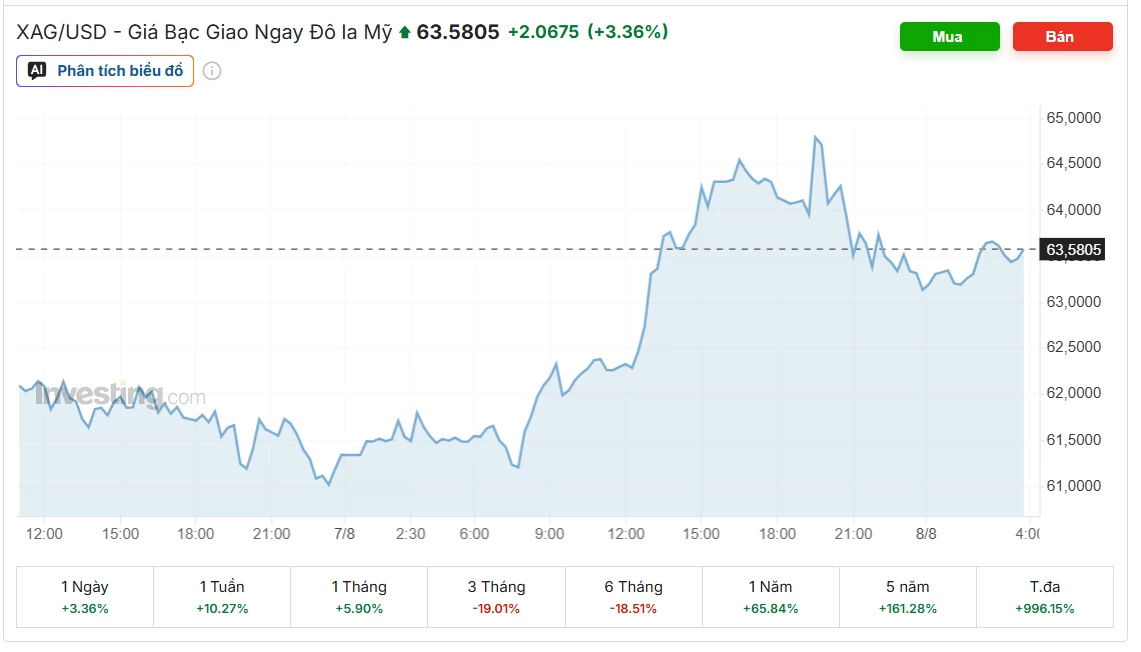Select the 1 Ngày timeframe tab

coord(85,597)
